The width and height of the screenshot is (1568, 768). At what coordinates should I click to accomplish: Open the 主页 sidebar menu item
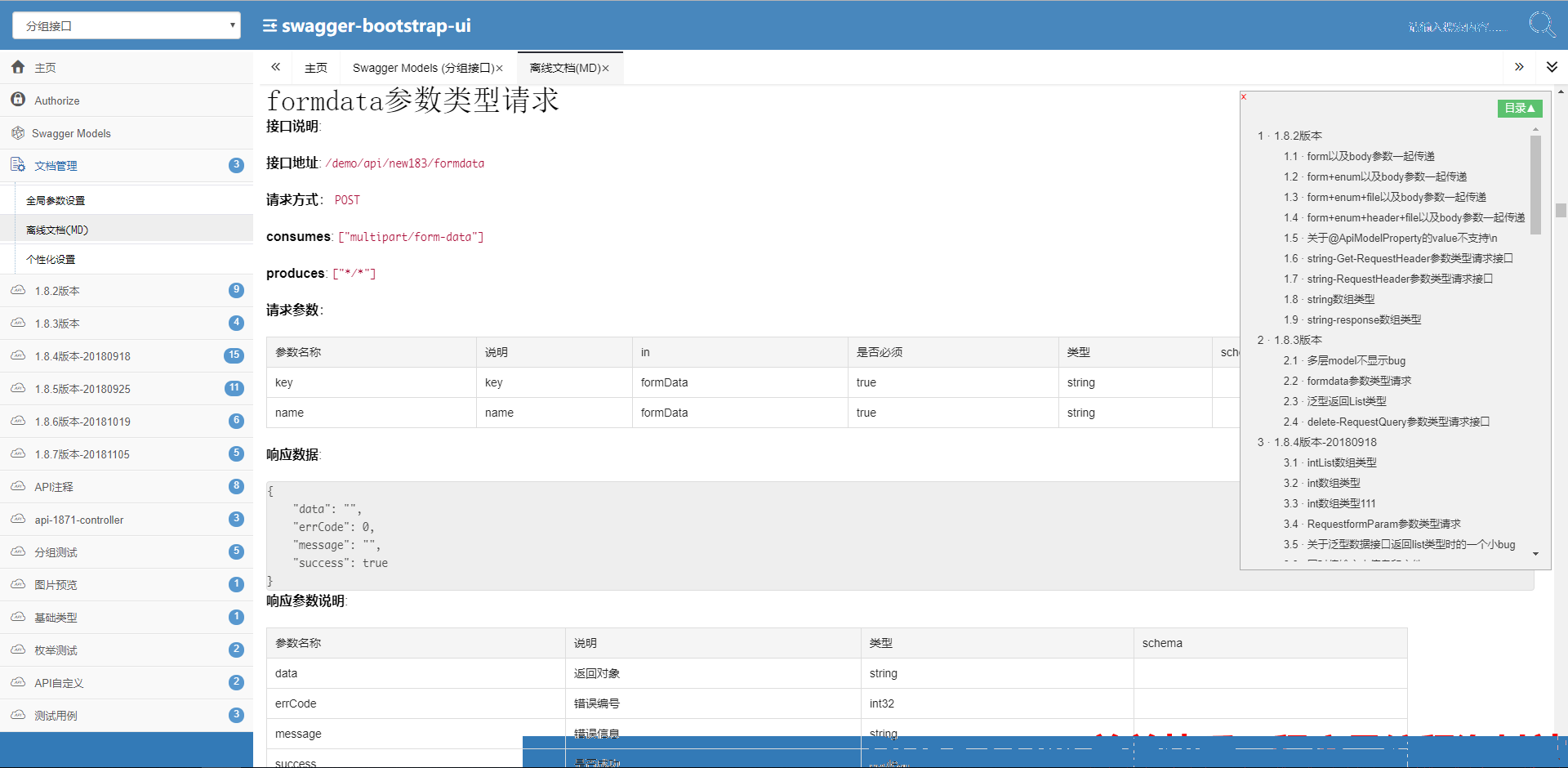point(127,68)
